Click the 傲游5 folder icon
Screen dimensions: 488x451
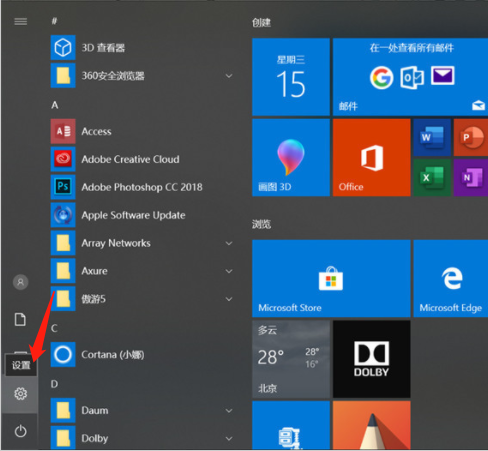click(x=63, y=299)
